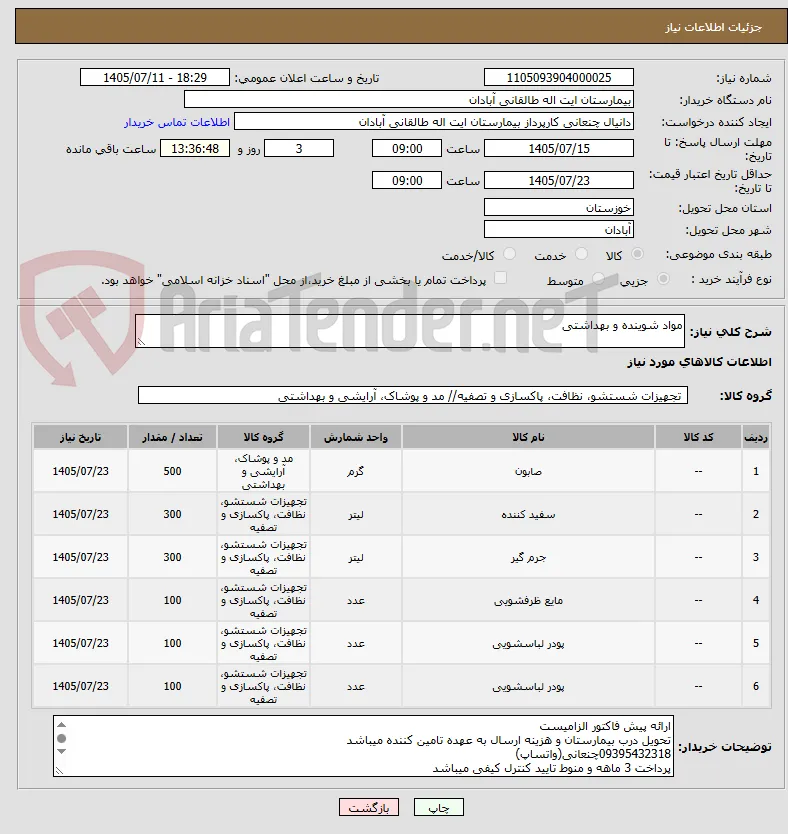
Task: Click the price validity time 09:00 field
Action: point(407,180)
